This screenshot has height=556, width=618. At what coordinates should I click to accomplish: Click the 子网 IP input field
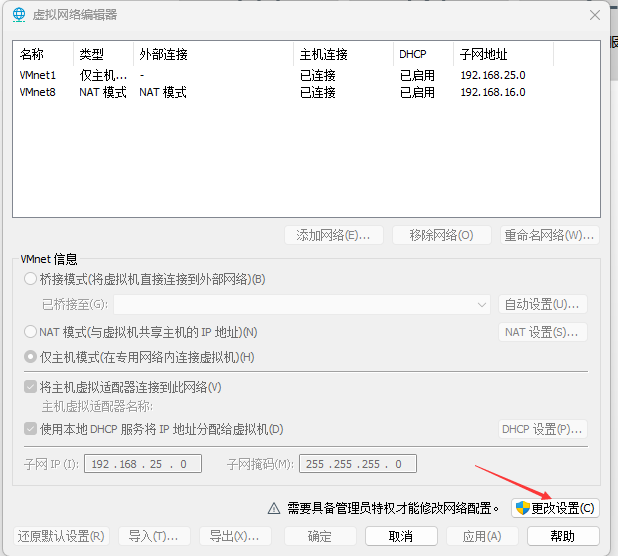(143, 463)
